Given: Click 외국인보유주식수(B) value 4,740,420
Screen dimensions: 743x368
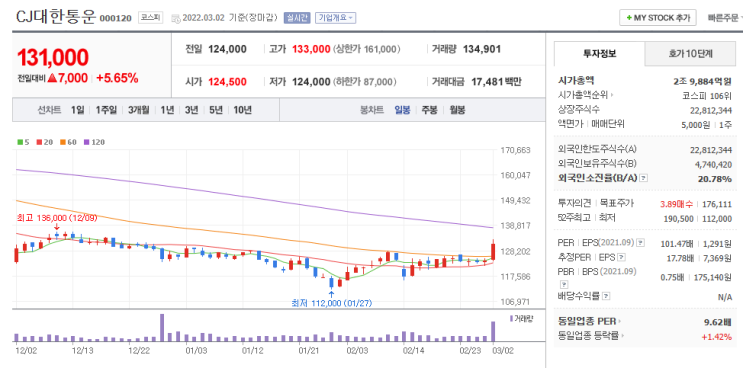Looking at the screenshot, I should 713,164.
